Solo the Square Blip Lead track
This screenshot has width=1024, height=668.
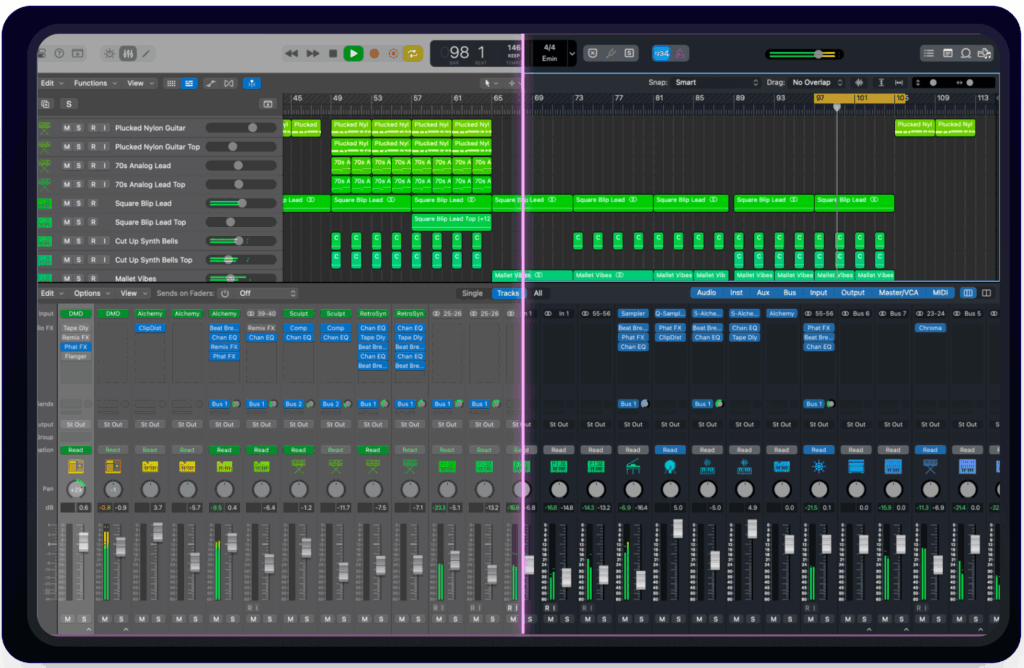pyautogui.click(x=80, y=204)
